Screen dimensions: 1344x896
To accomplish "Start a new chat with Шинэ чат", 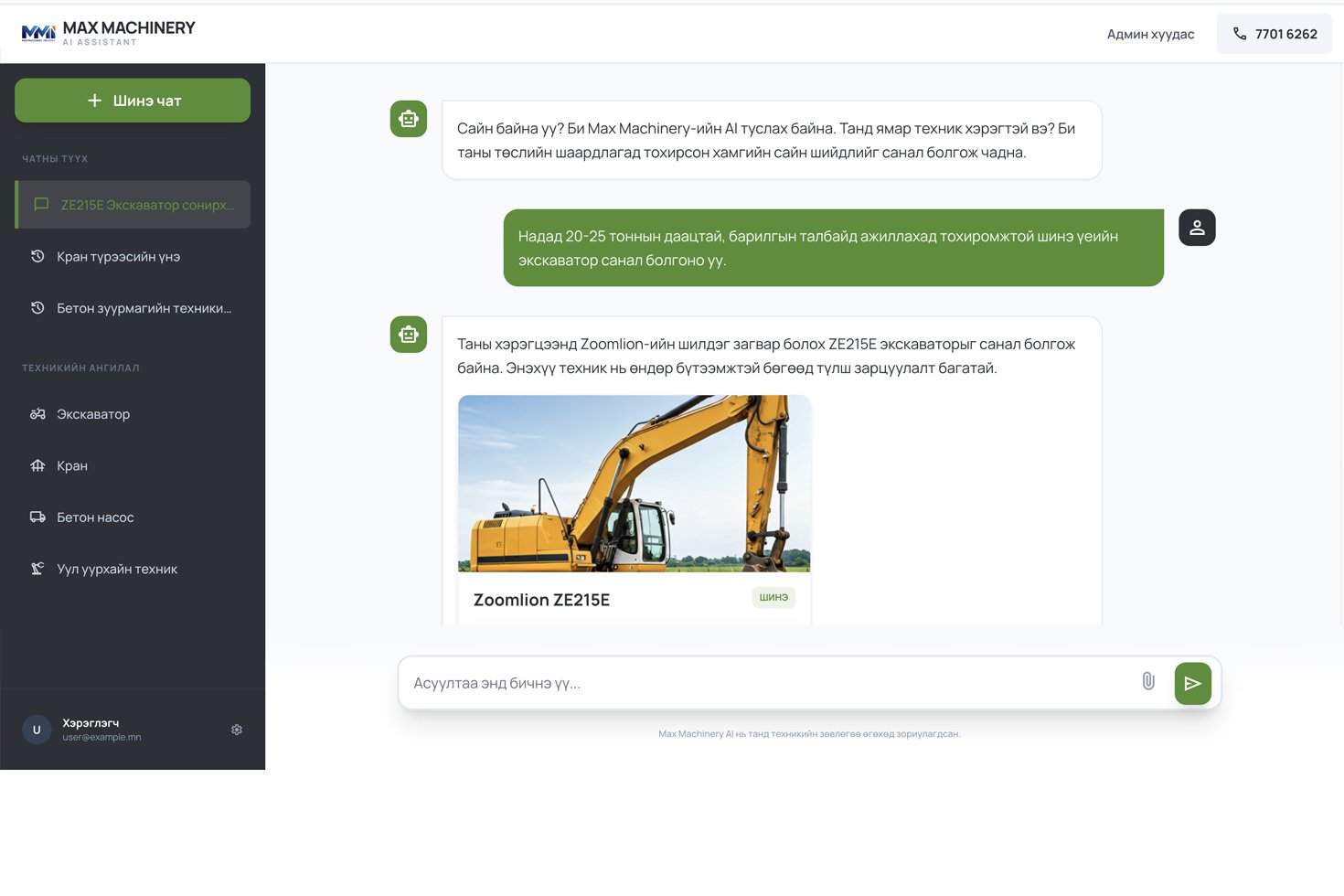I will 133,101.
